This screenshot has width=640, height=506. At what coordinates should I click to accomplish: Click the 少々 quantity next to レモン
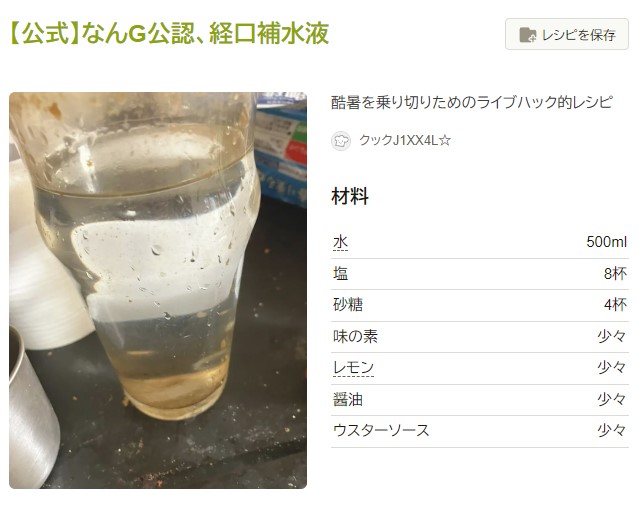click(611, 368)
